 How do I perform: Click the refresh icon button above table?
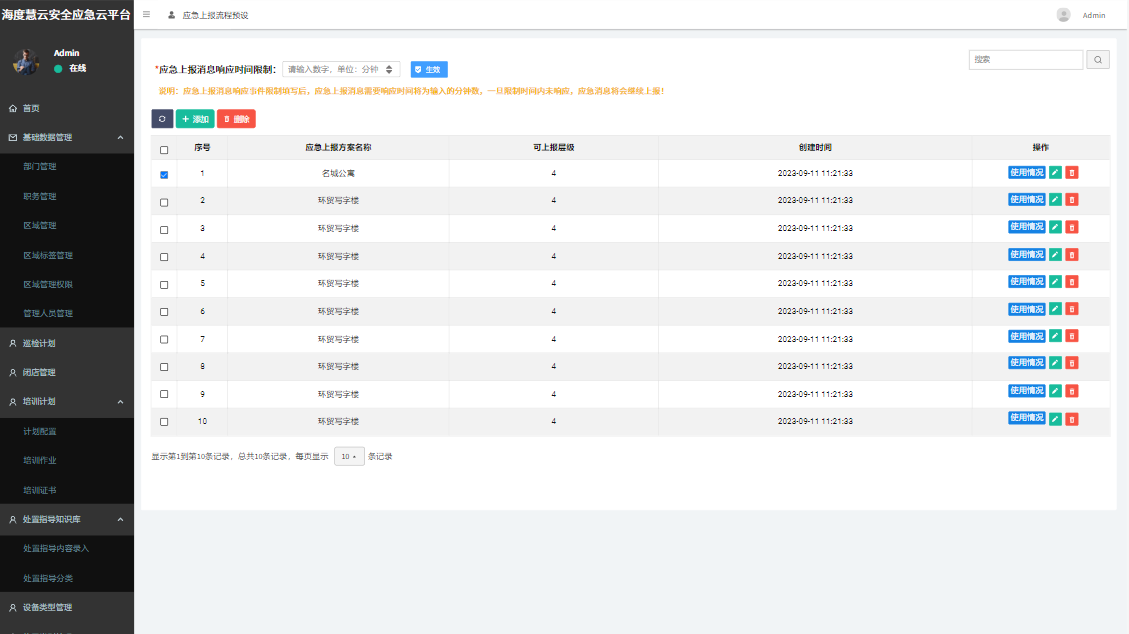162,119
